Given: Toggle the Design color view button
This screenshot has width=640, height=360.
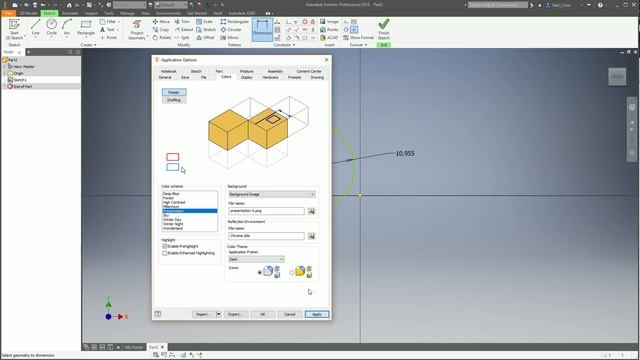Looking at the screenshot, I should [174, 92].
